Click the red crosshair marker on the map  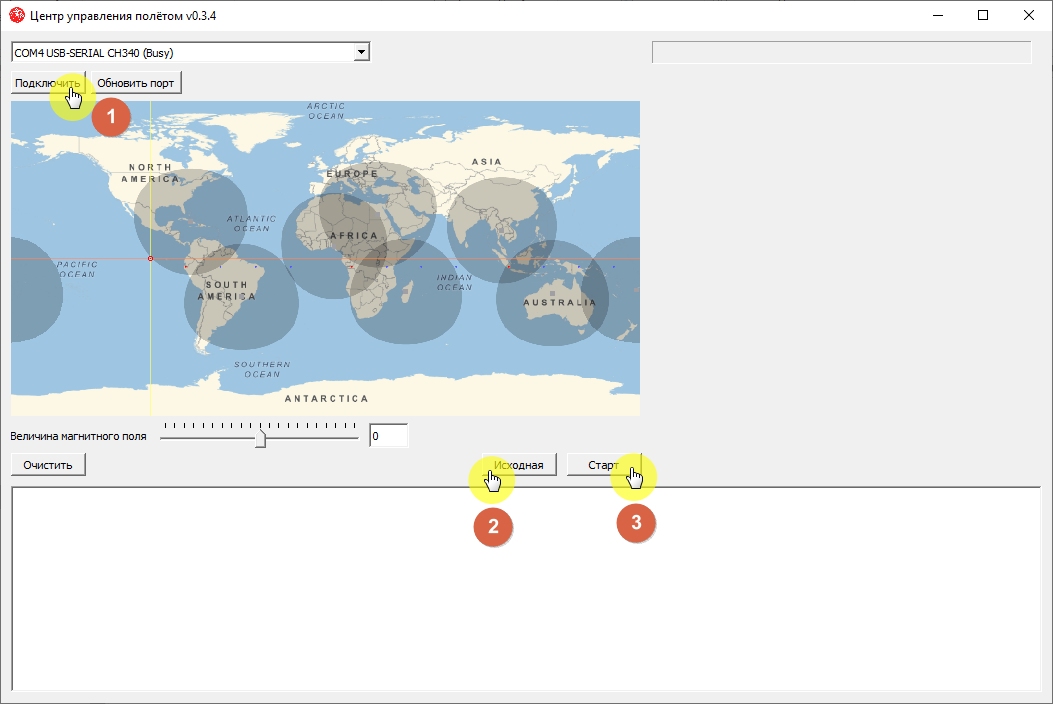click(150, 257)
